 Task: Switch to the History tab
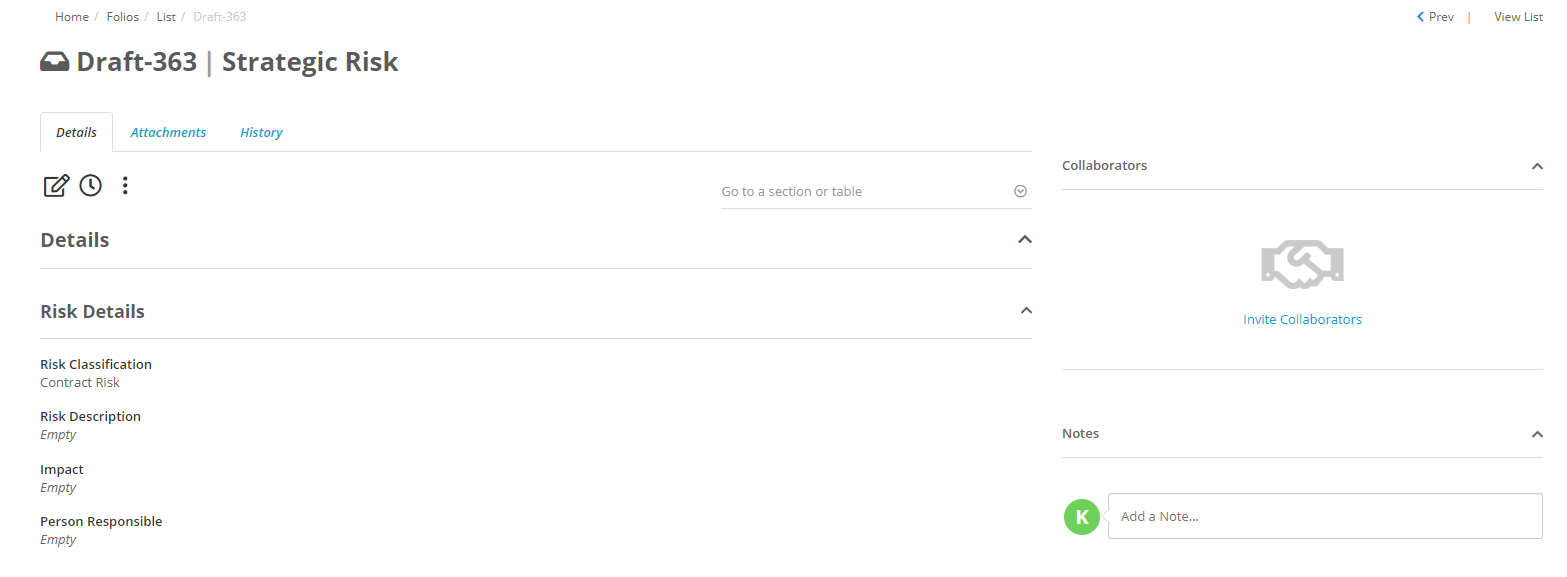click(x=261, y=132)
